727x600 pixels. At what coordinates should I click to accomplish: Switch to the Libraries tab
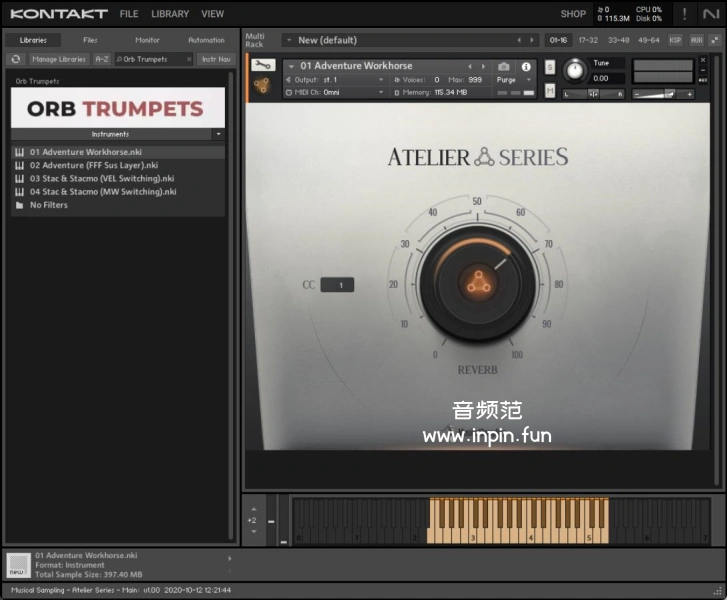33,40
